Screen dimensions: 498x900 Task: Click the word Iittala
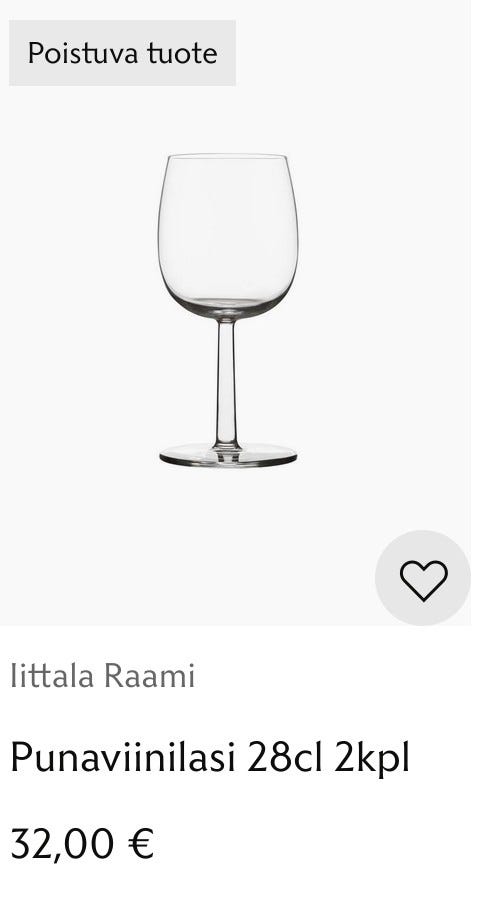pos(52,676)
